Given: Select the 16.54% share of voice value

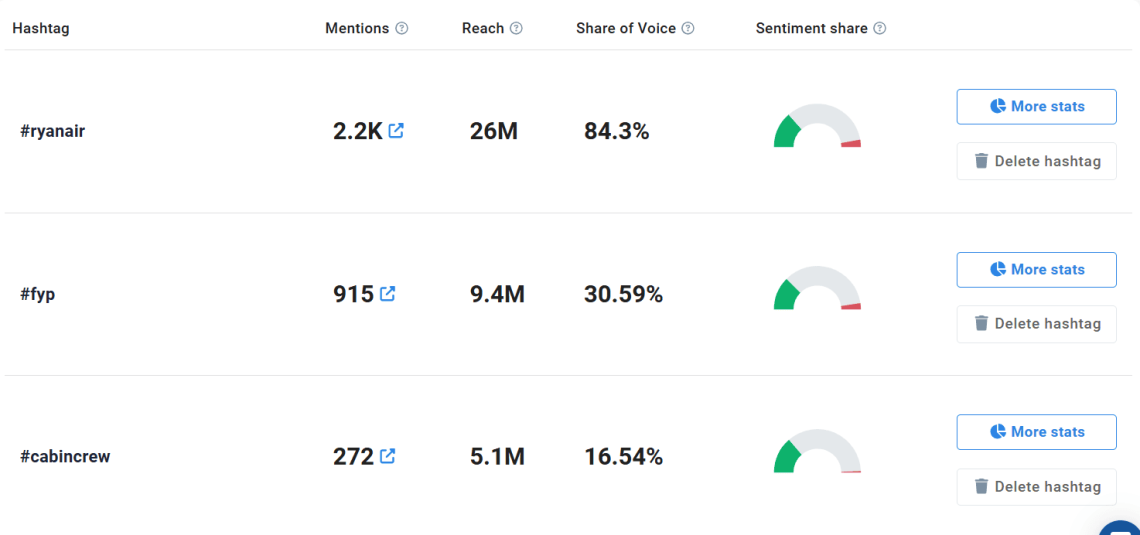Looking at the screenshot, I should click(623, 456).
